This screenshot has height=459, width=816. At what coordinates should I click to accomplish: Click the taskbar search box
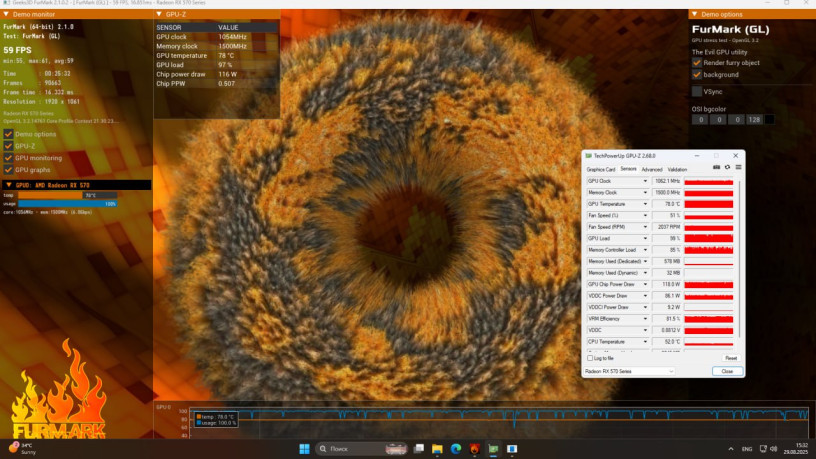pos(362,449)
